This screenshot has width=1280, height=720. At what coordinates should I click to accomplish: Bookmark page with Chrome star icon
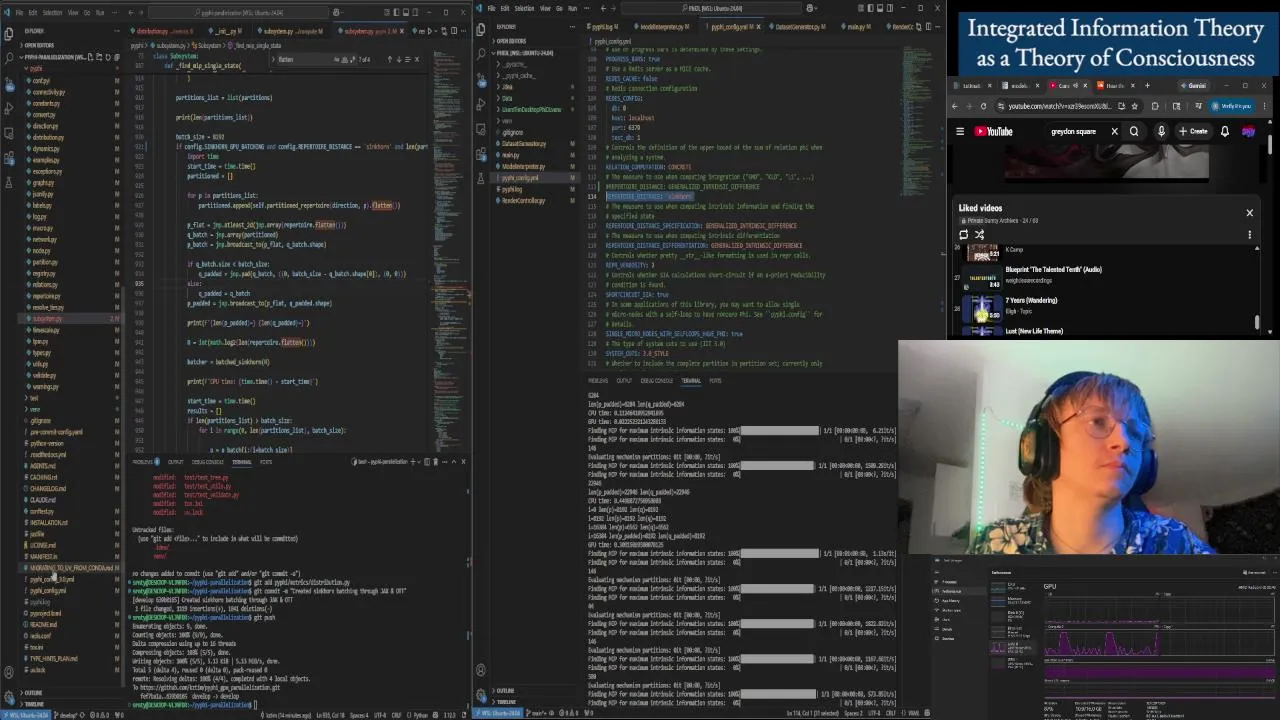[1135, 106]
